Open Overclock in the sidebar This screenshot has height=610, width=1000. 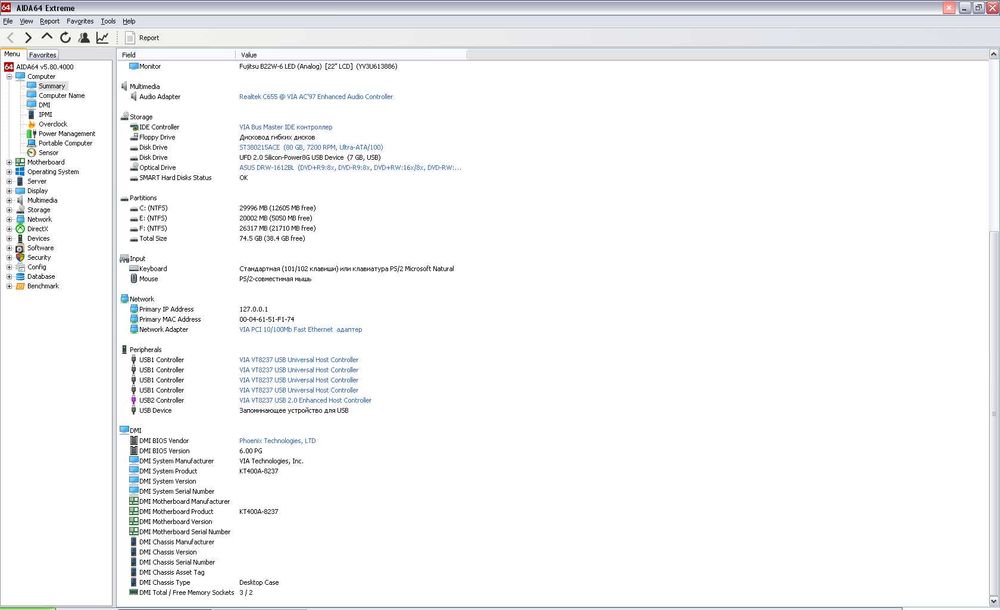(x=52, y=124)
